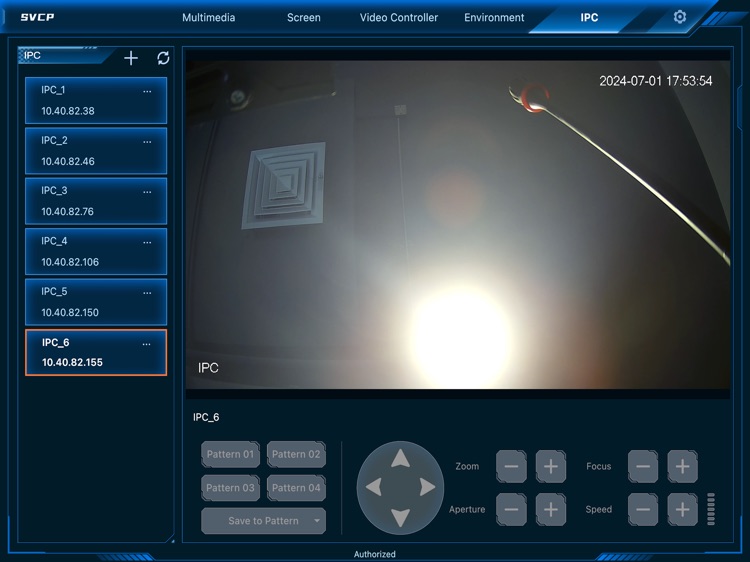The height and width of the screenshot is (562, 750).
Task: Select camera IPC_2 at 10.40.82.46
Action: point(96,151)
